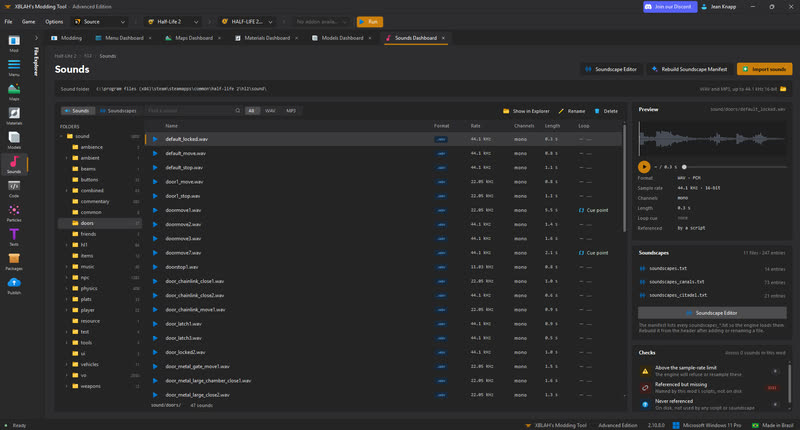Expand the ambient folder

point(67,158)
